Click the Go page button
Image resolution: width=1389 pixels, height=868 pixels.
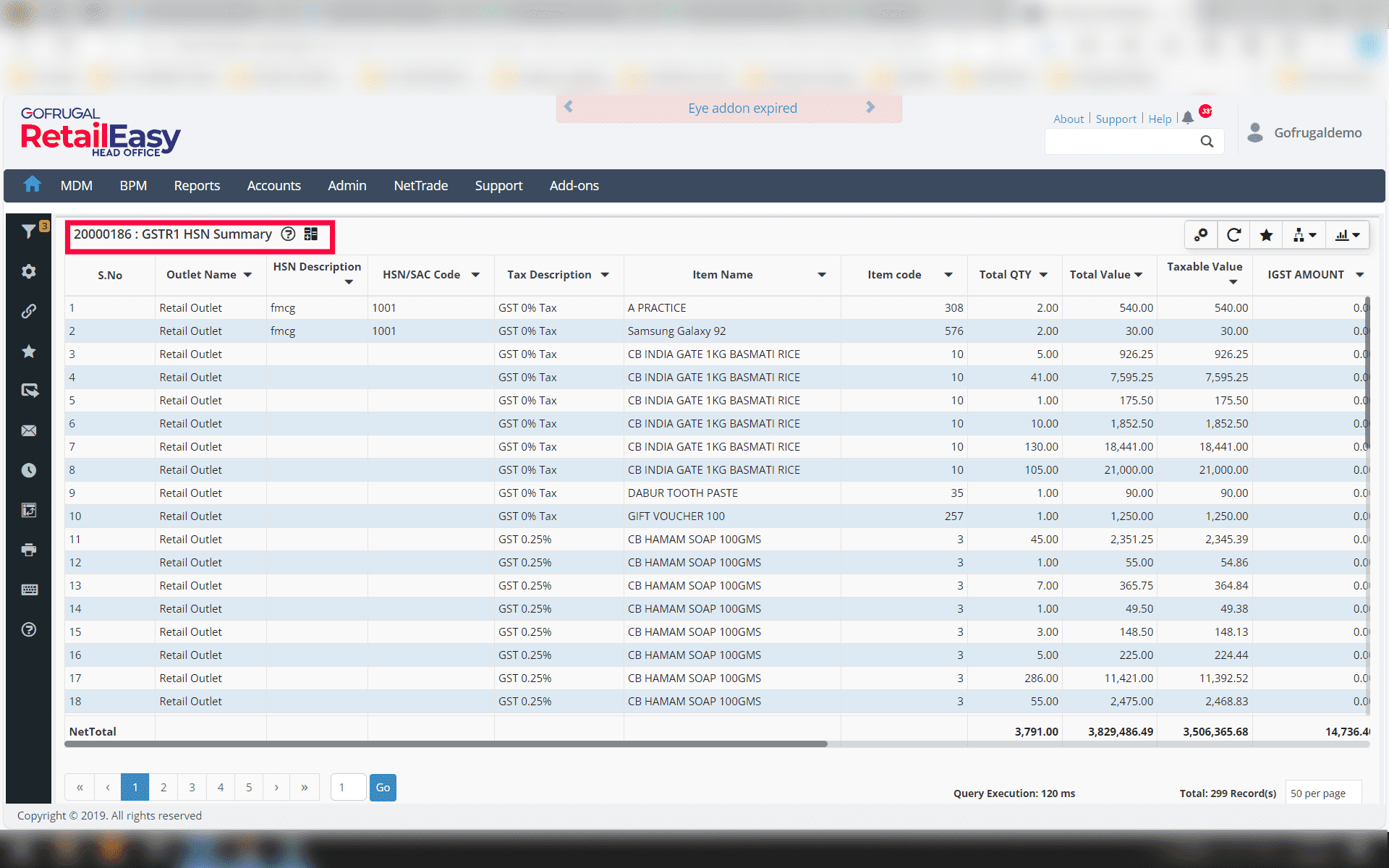pos(383,787)
